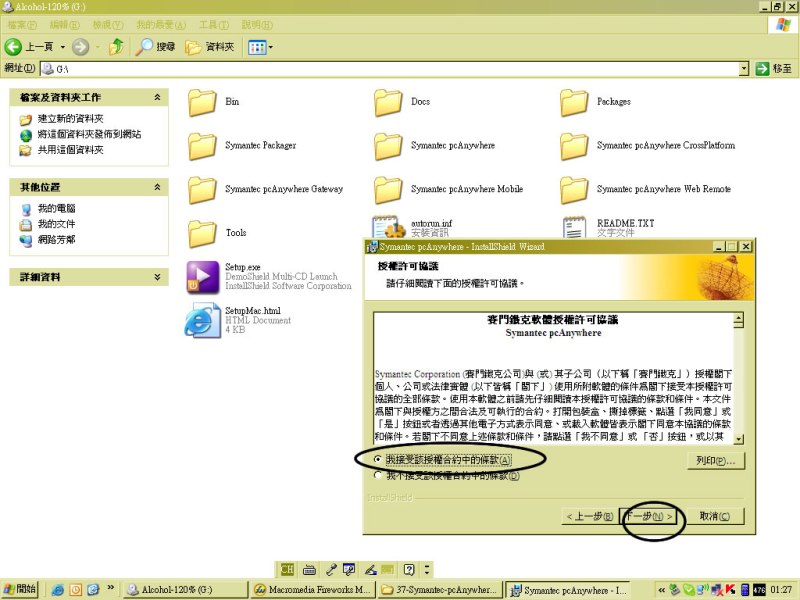
Task: Click the orange clock quick launch icon
Action: [76, 590]
